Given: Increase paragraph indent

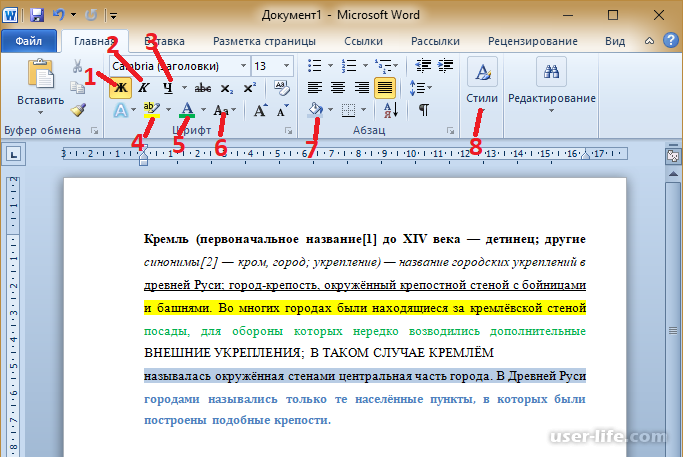Looking at the screenshot, I should (x=445, y=66).
